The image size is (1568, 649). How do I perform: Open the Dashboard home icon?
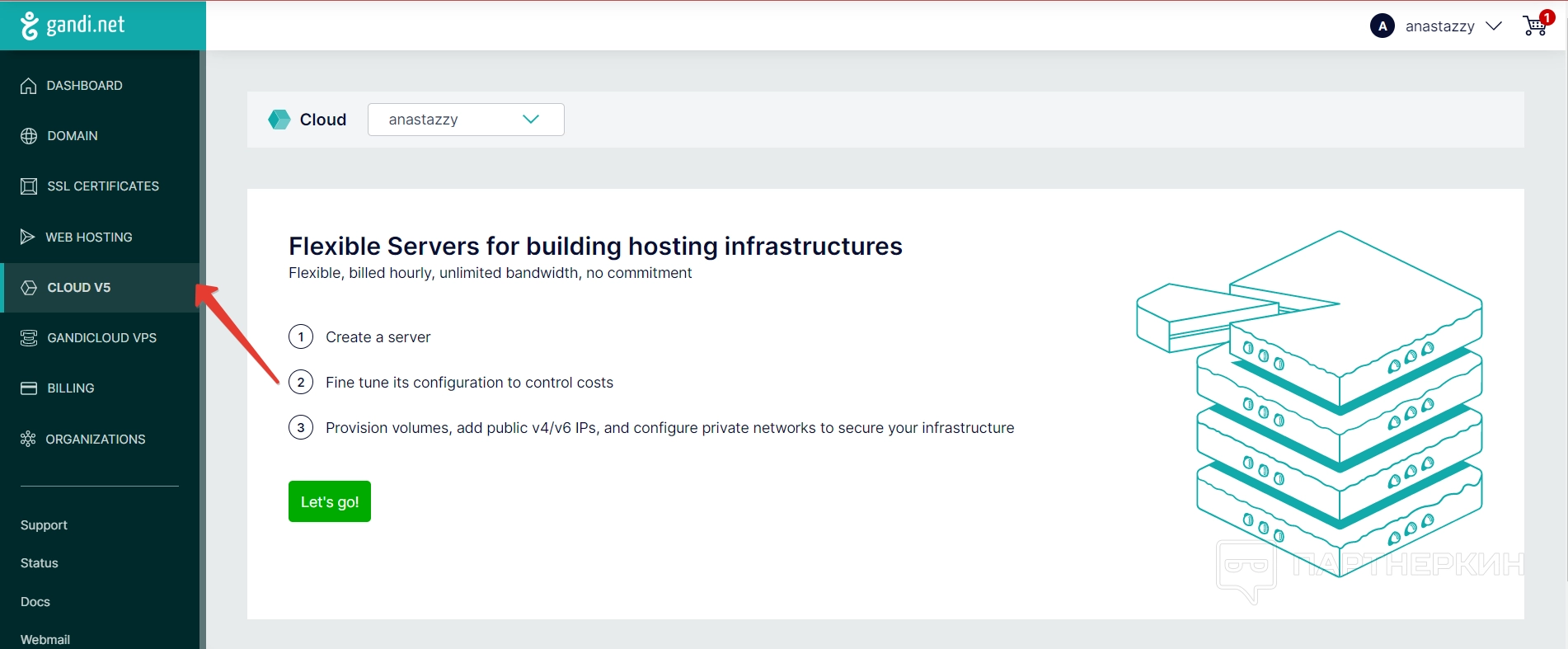coord(29,86)
